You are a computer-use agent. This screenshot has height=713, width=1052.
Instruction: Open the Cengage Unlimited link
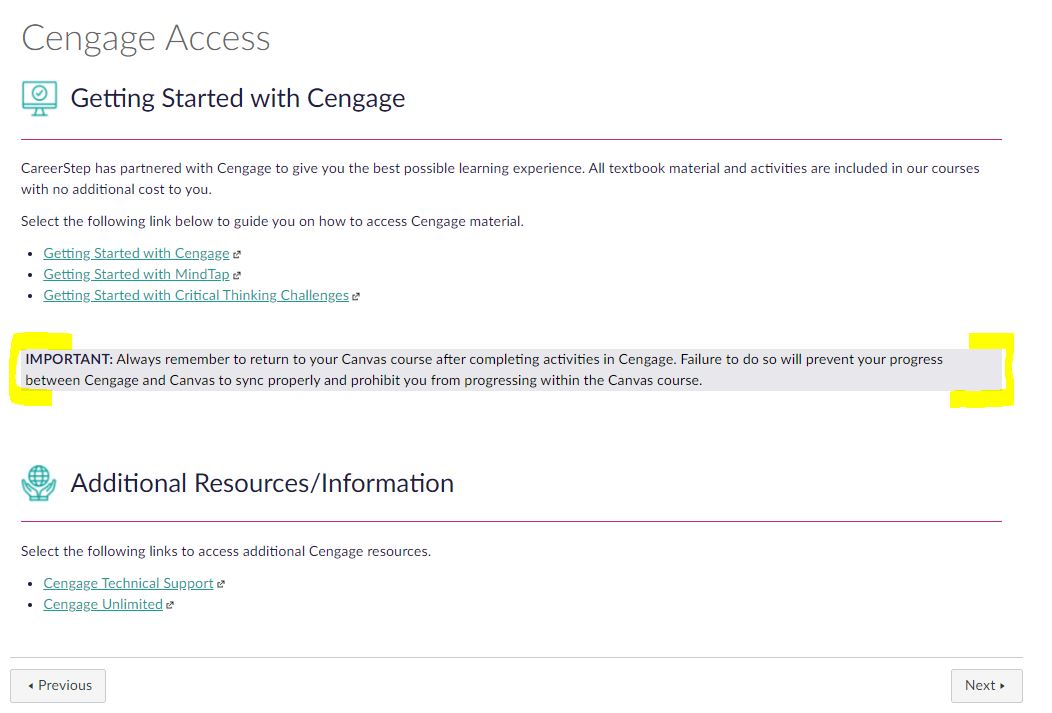103,605
